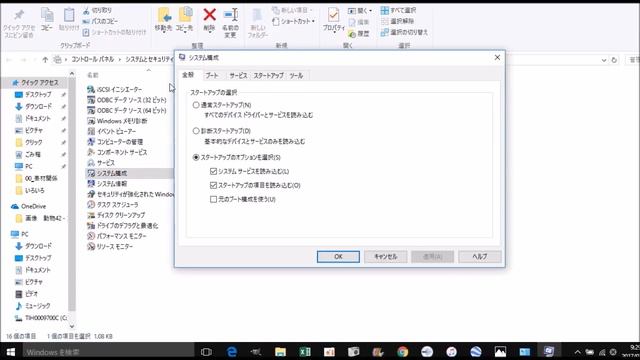Click the Windows search box on taskbar
The width and height of the screenshot is (640, 360).
109,351
